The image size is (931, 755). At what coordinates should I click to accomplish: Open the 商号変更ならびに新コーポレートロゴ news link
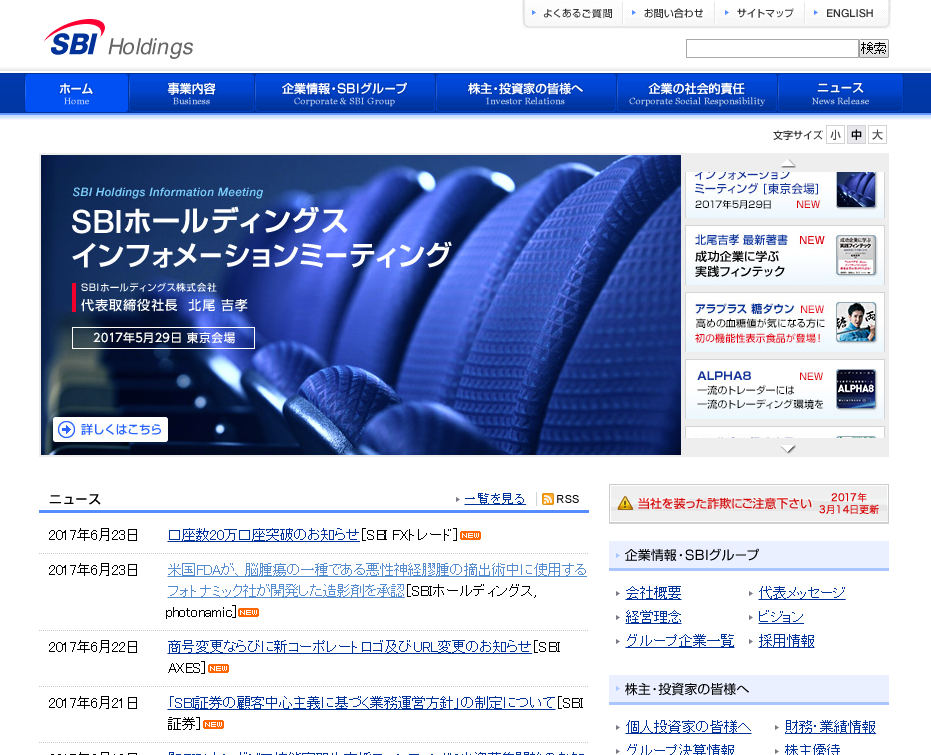(x=349, y=646)
